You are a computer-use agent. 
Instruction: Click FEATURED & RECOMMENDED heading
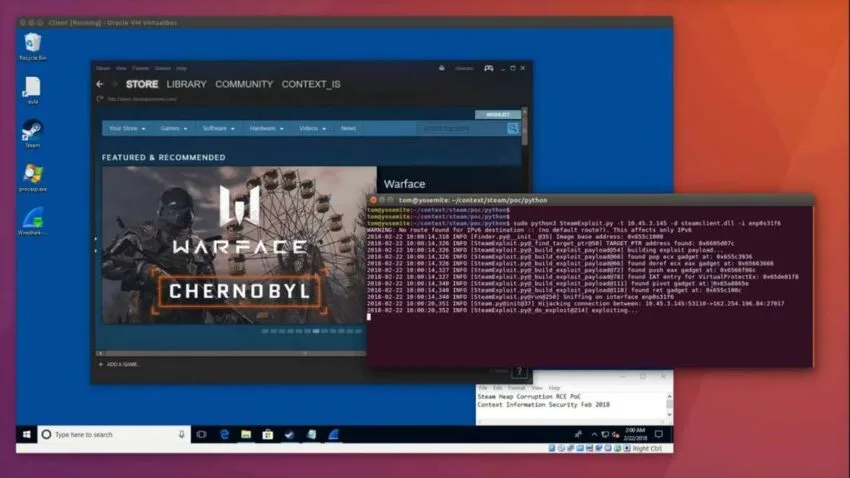pos(164,157)
